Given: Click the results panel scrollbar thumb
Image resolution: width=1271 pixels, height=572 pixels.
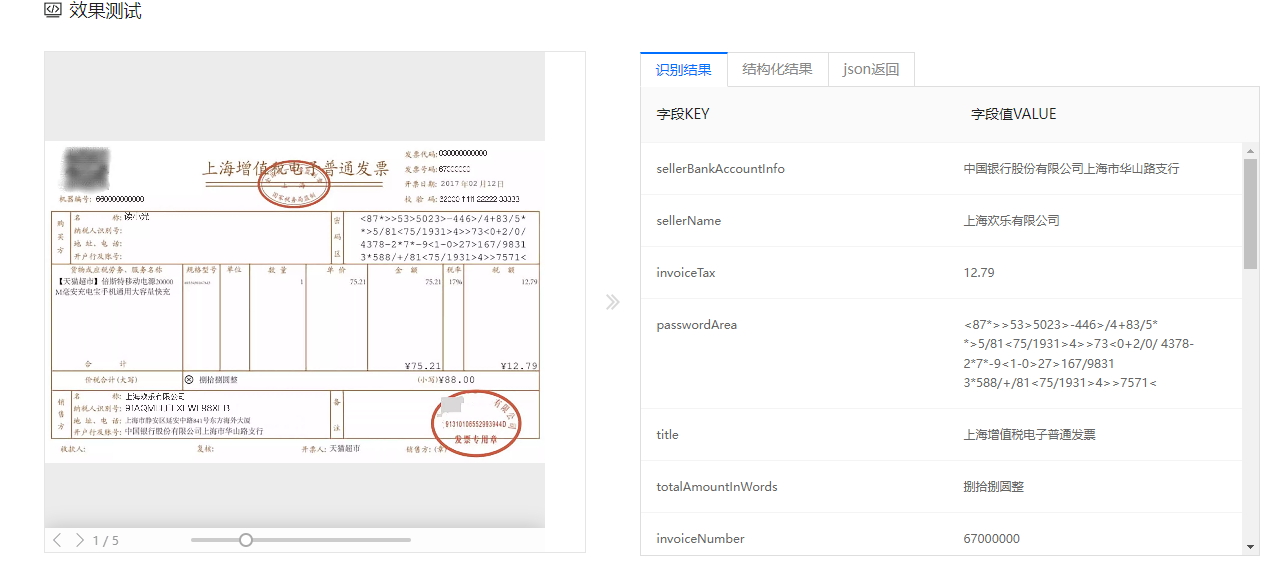Looking at the screenshot, I should (1251, 213).
